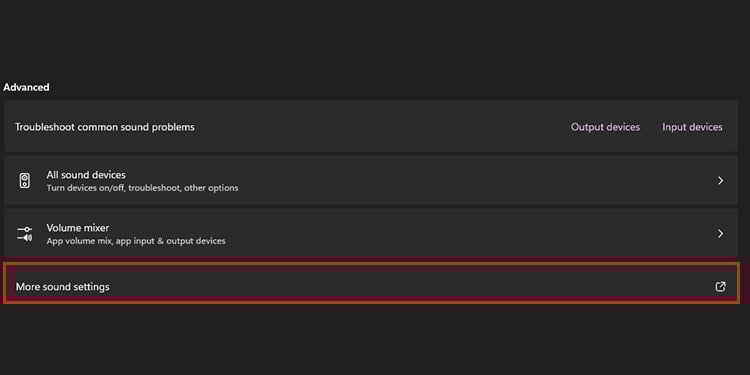Select the All sound devices title
Screen dimensions: 750x375
coord(86,175)
